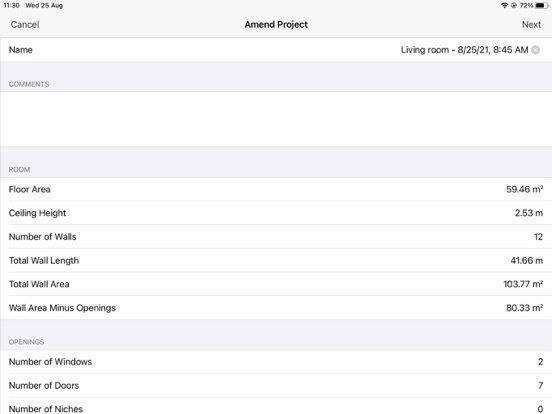Edit the Name field value
This screenshot has height=414, width=552.
(464, 50)
